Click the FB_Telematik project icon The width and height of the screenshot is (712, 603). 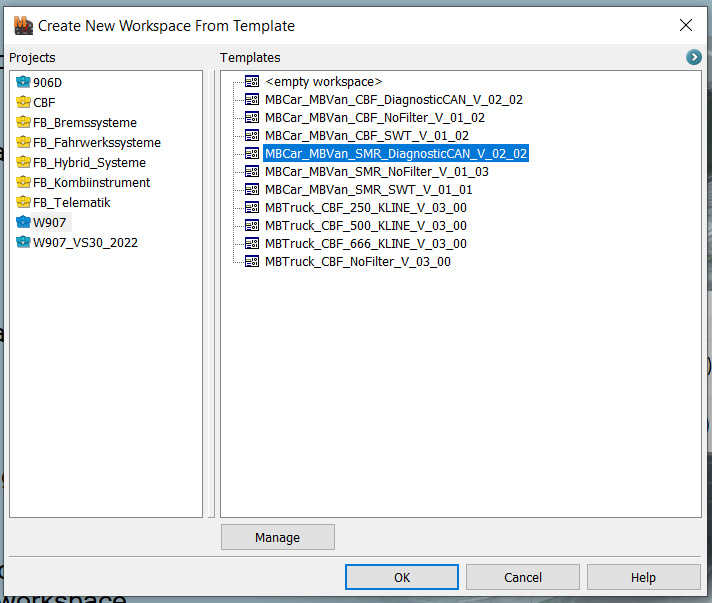(x=23, y=202)
